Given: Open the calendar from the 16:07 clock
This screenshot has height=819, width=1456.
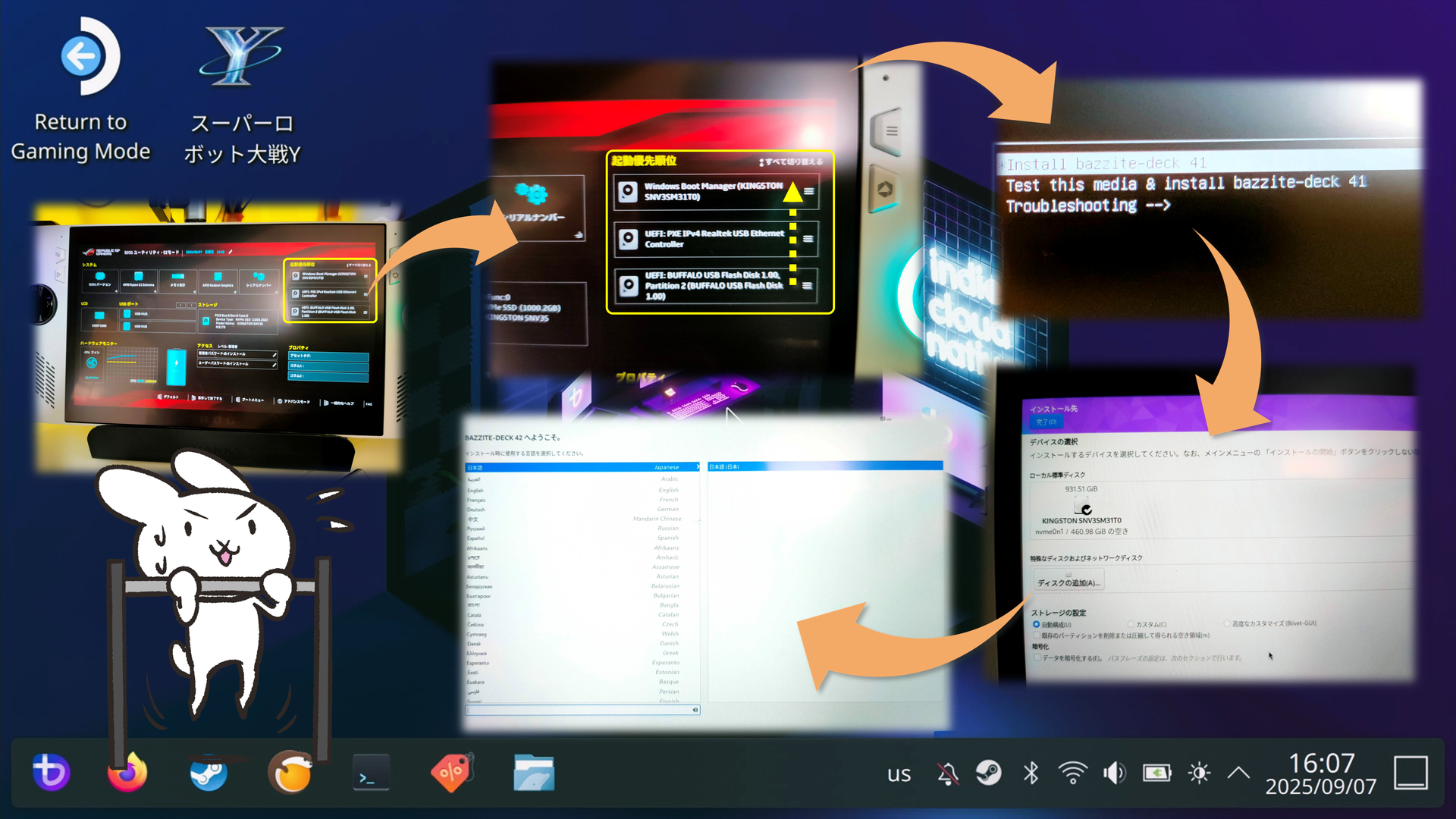Looking at the screenshot, I should (x=1321, y=773).
